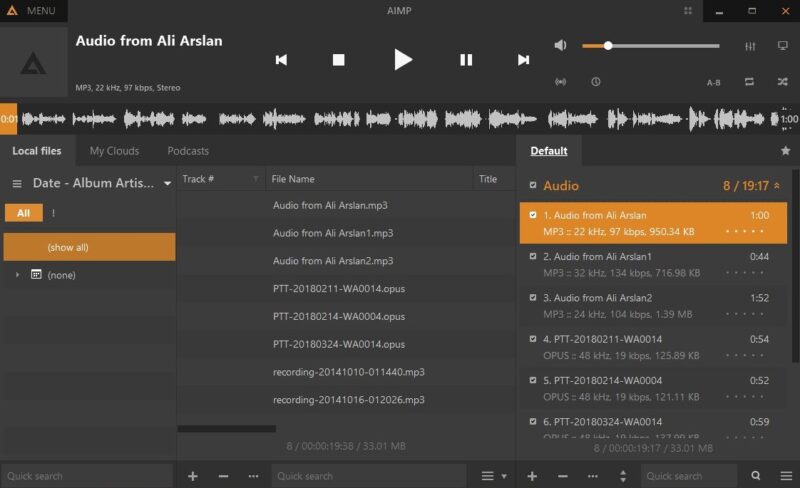
Task: Expand the (none) tree node
Action: (x=17, y=275)
